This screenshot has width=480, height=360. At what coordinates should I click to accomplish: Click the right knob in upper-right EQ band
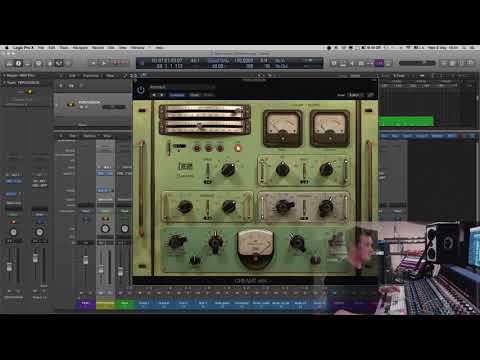point(326,169)
